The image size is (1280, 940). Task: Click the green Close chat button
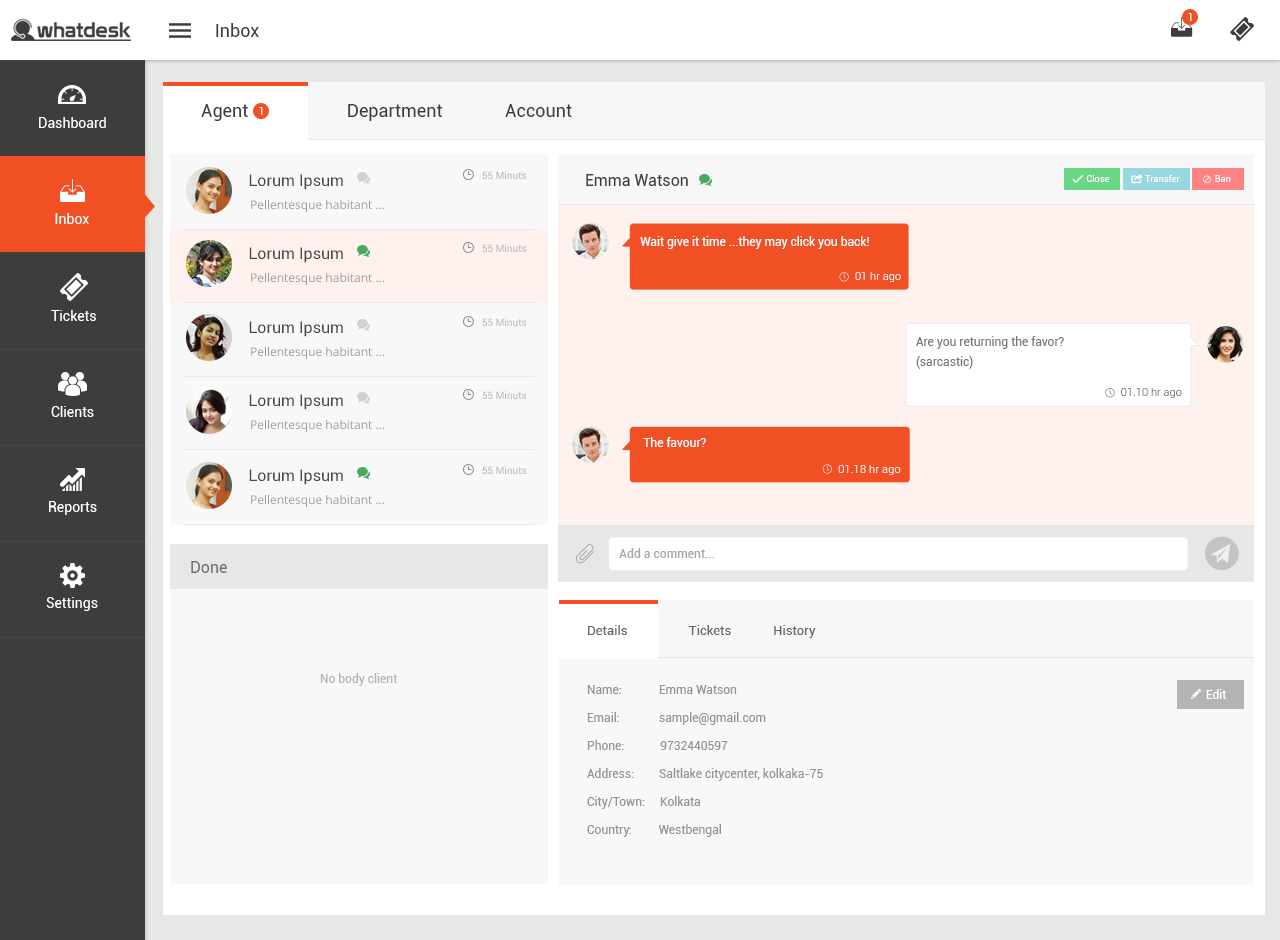point(1091,179)
